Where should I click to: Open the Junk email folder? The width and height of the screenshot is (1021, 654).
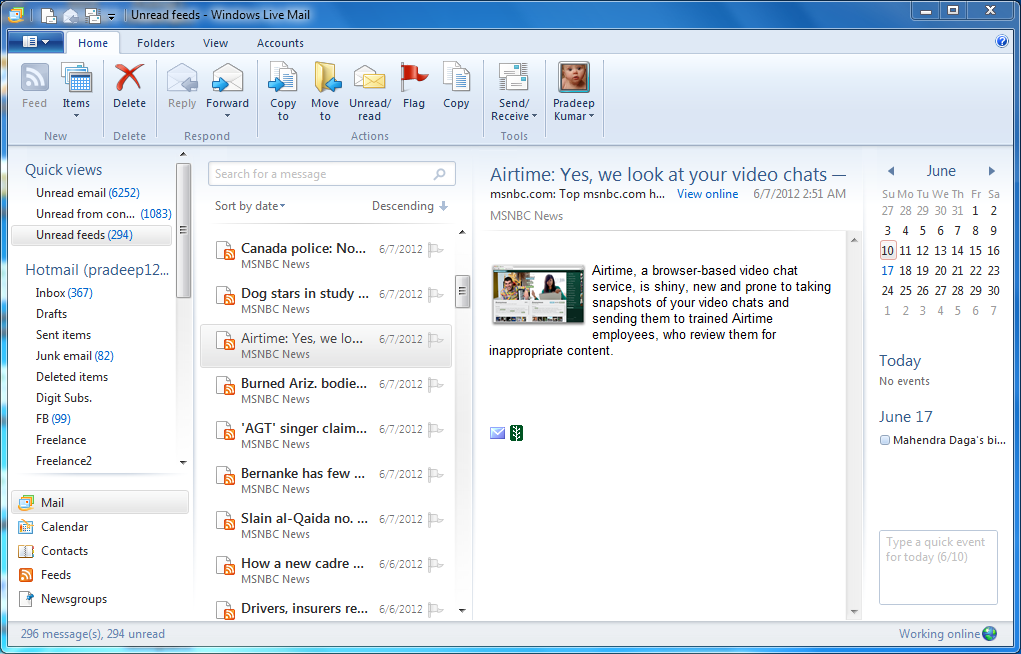tap(74, 356)
